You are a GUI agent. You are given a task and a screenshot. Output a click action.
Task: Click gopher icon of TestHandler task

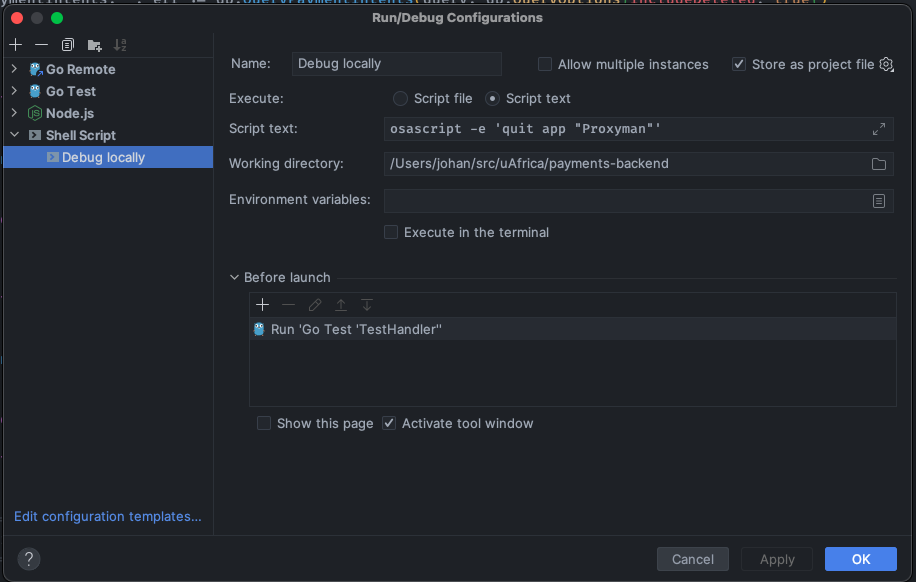tap(259, 330)
